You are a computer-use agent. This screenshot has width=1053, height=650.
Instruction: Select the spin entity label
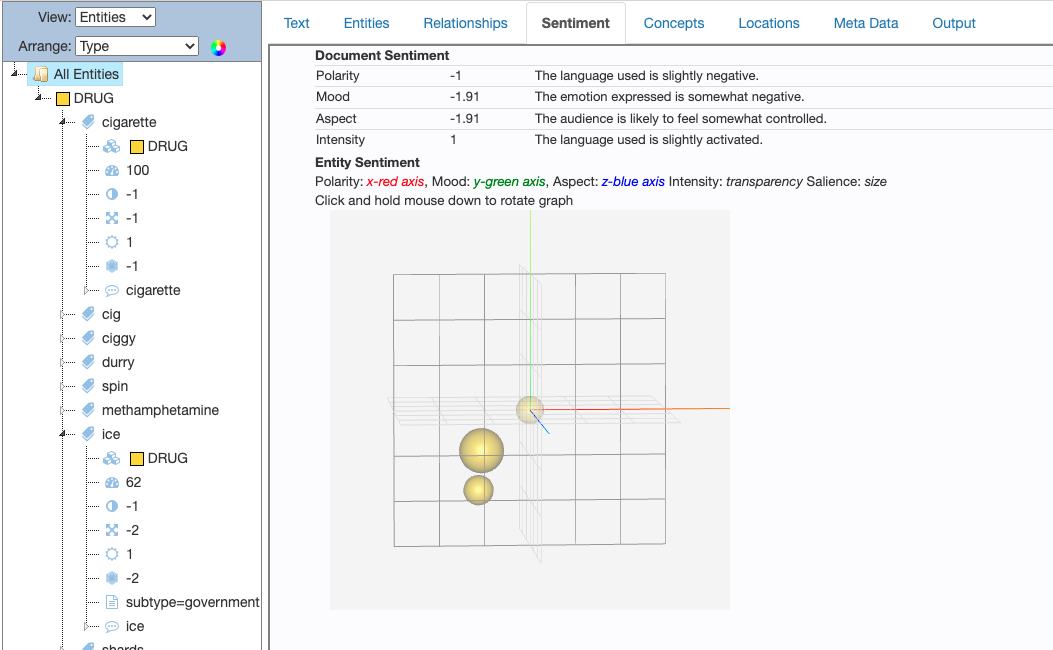coord(115,386)
